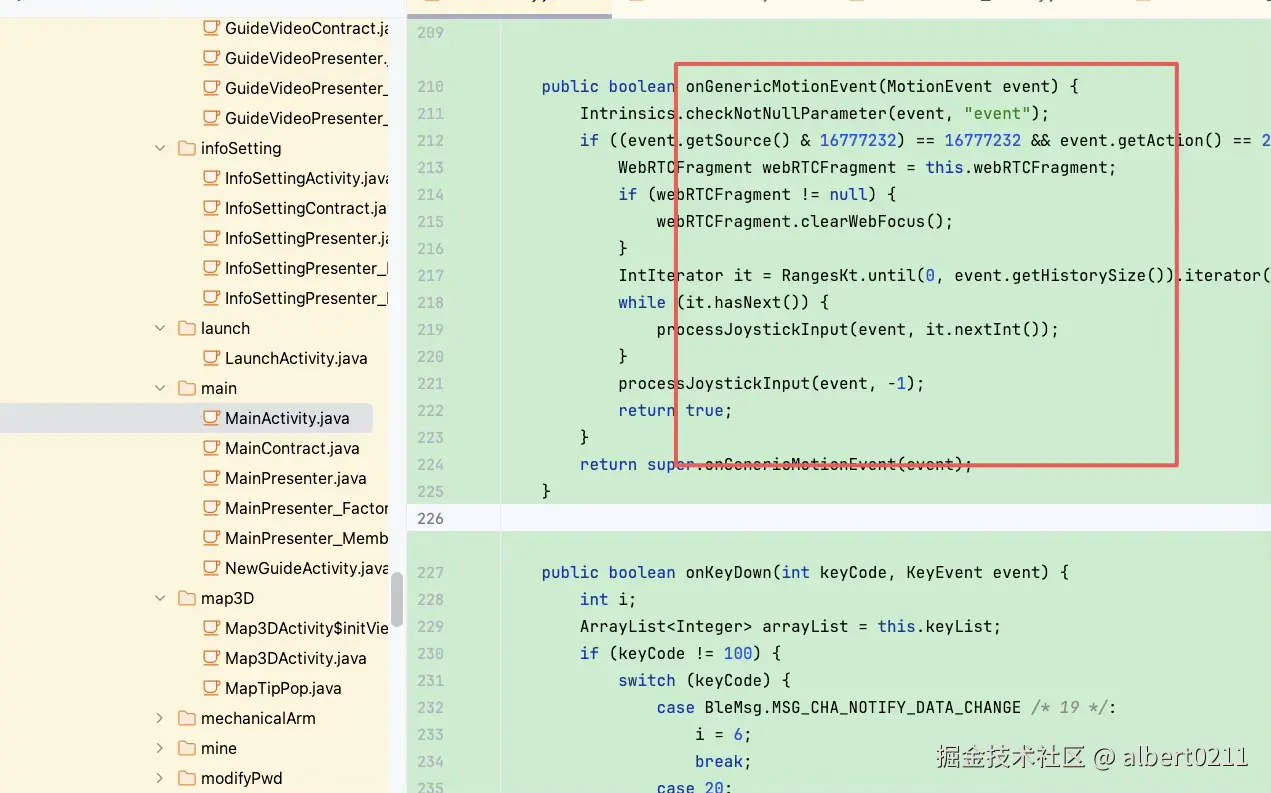Click 'i = 6;' assignment on line 233
1271x793 pixels.
[723, 734]
